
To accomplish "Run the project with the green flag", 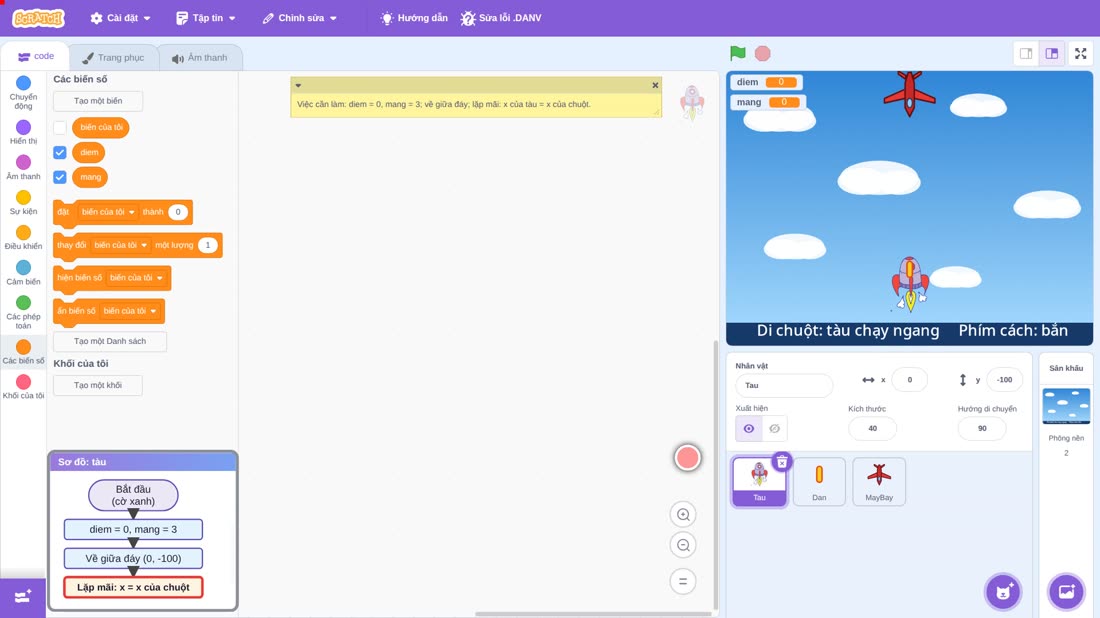I will coord(737,53).
